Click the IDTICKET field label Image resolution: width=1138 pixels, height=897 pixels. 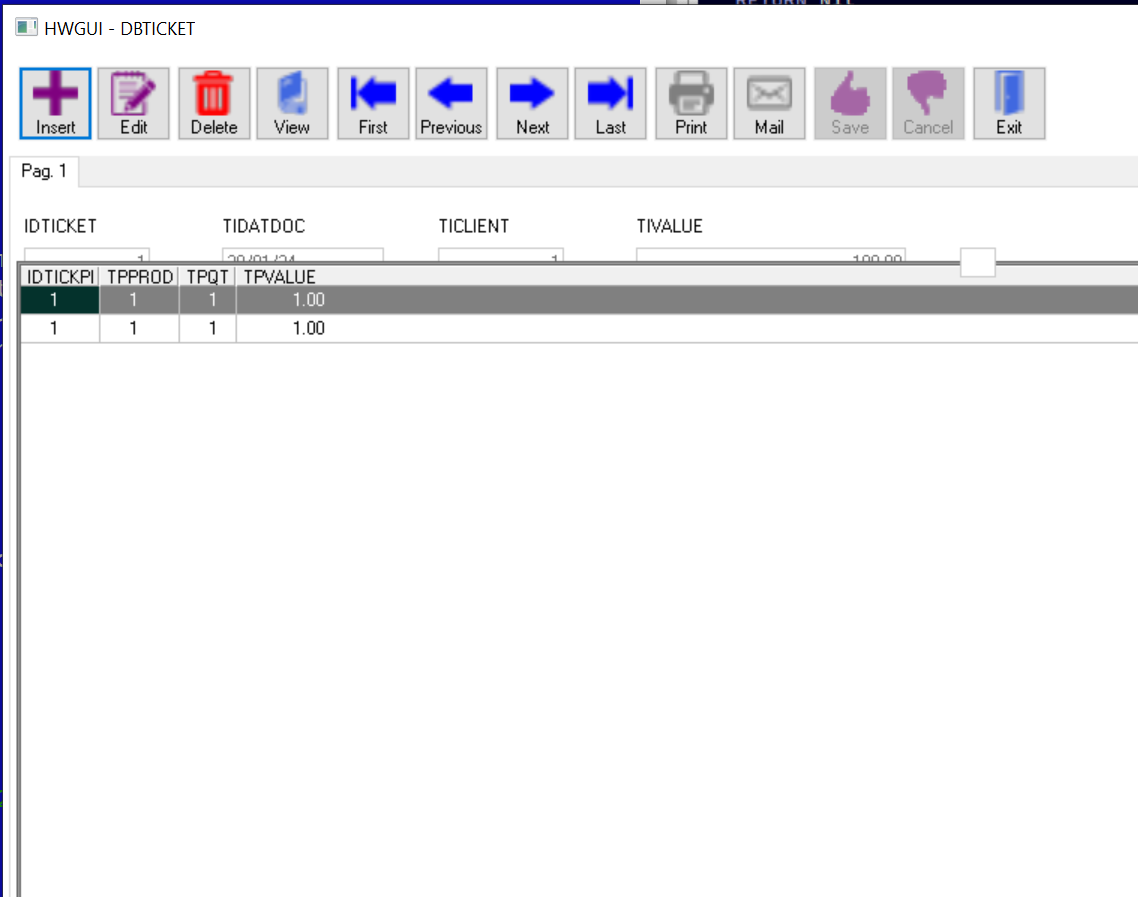tap(60, 226)
